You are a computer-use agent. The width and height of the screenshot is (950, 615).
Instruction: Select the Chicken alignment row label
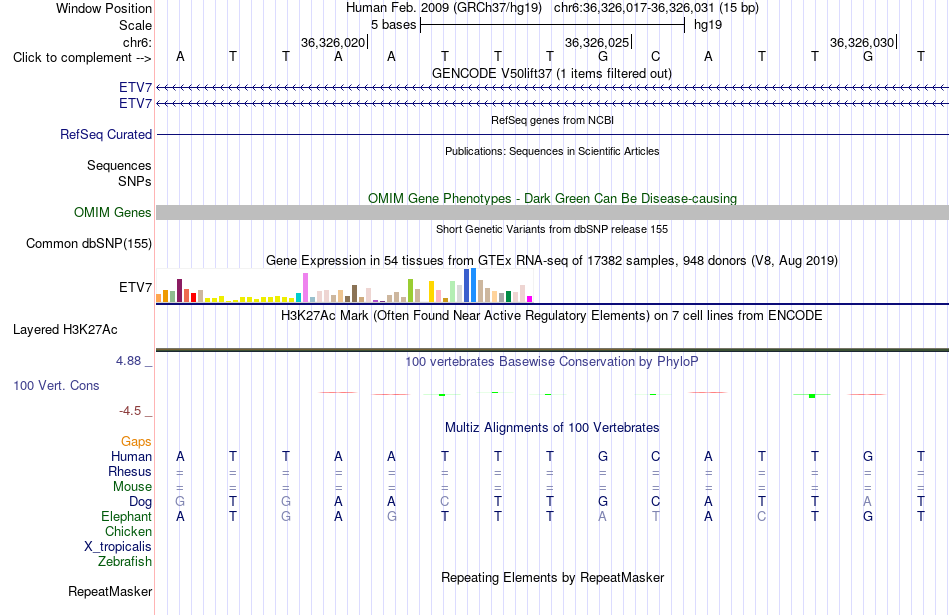pyautogui.click(x=128, y=531)
